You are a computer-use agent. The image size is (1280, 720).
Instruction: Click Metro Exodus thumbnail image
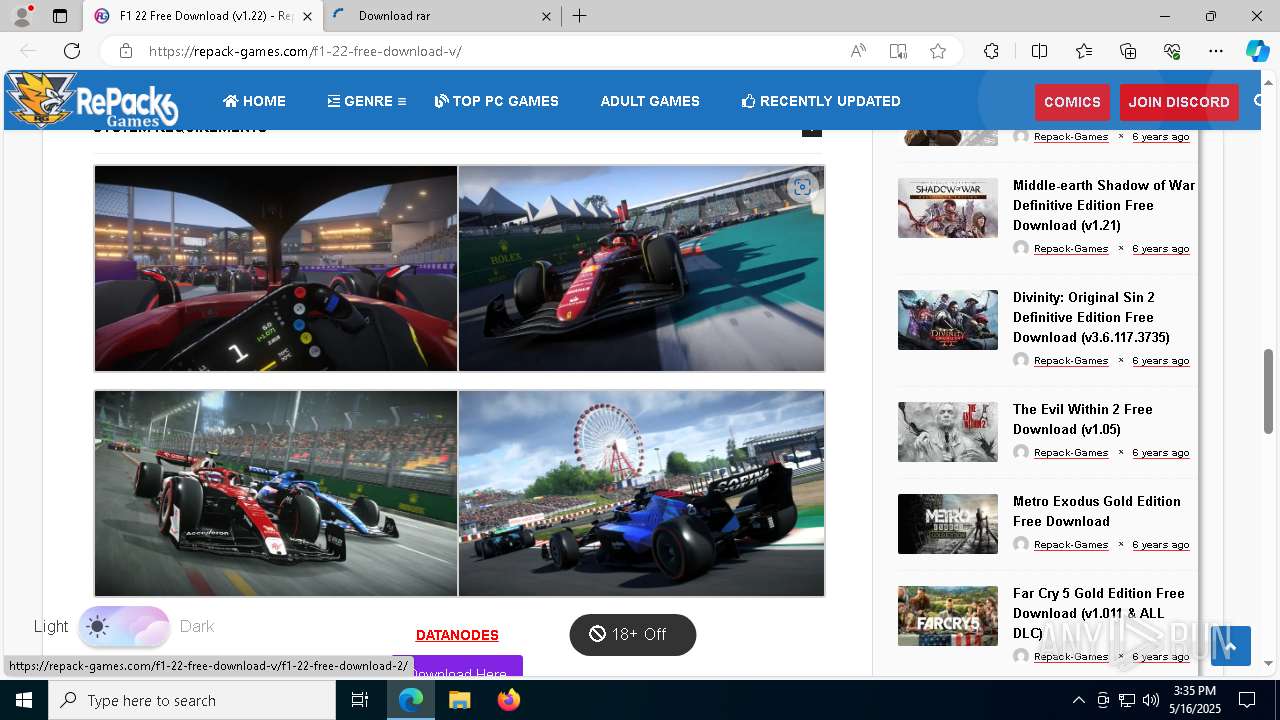[x=948, y=524]
